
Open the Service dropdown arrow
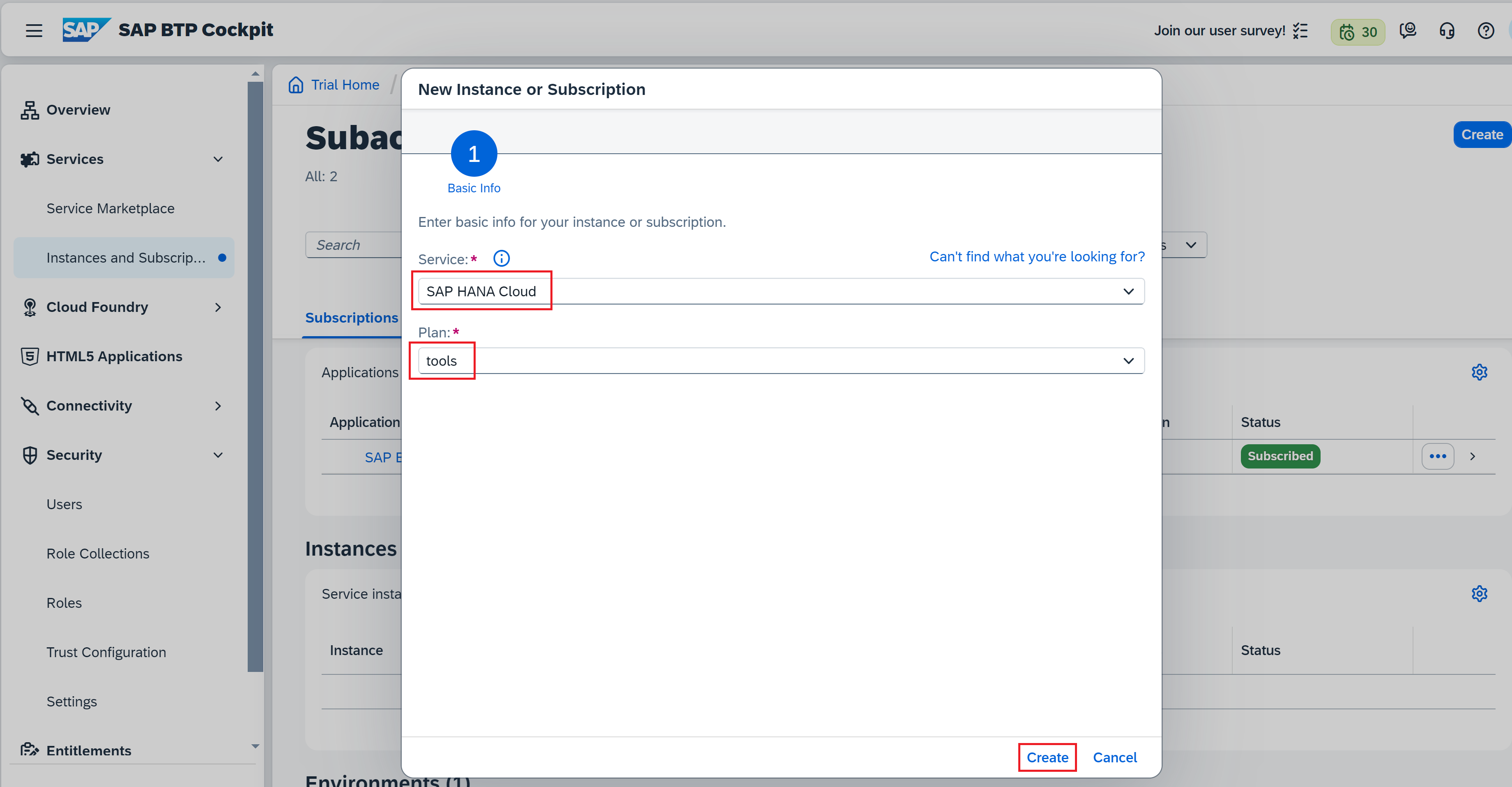pos(1128,291)
